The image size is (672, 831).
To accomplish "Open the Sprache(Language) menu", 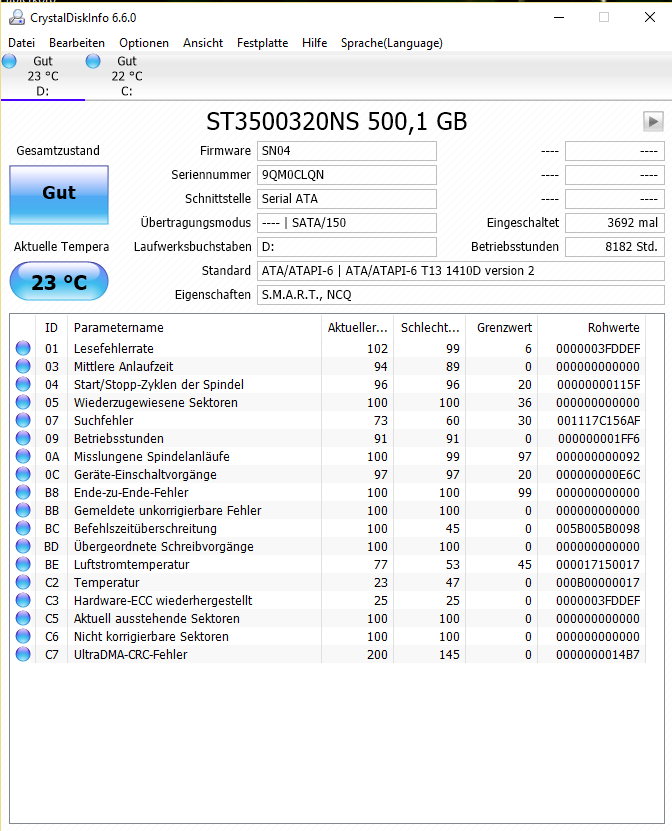I will tap(392, 43).
